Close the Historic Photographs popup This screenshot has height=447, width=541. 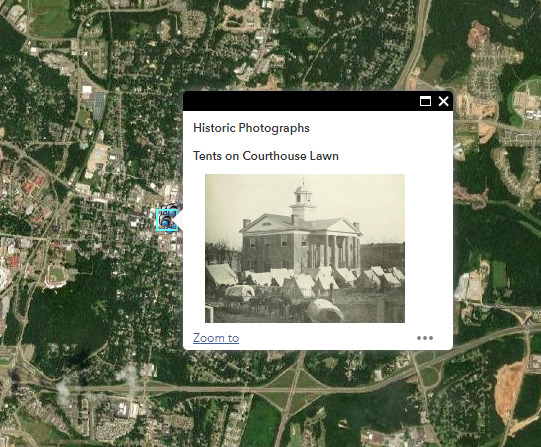[x=443, y=101]
